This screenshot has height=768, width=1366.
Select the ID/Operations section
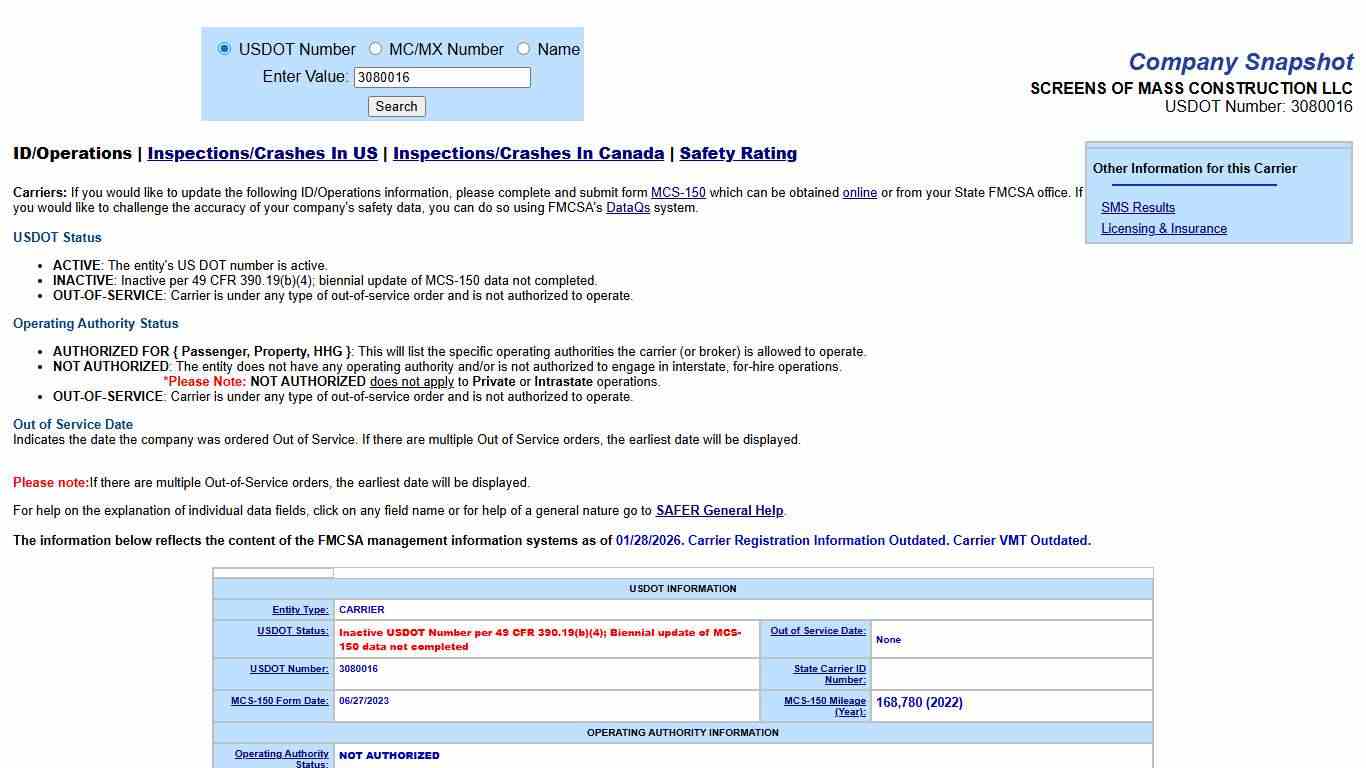(73, 153)
